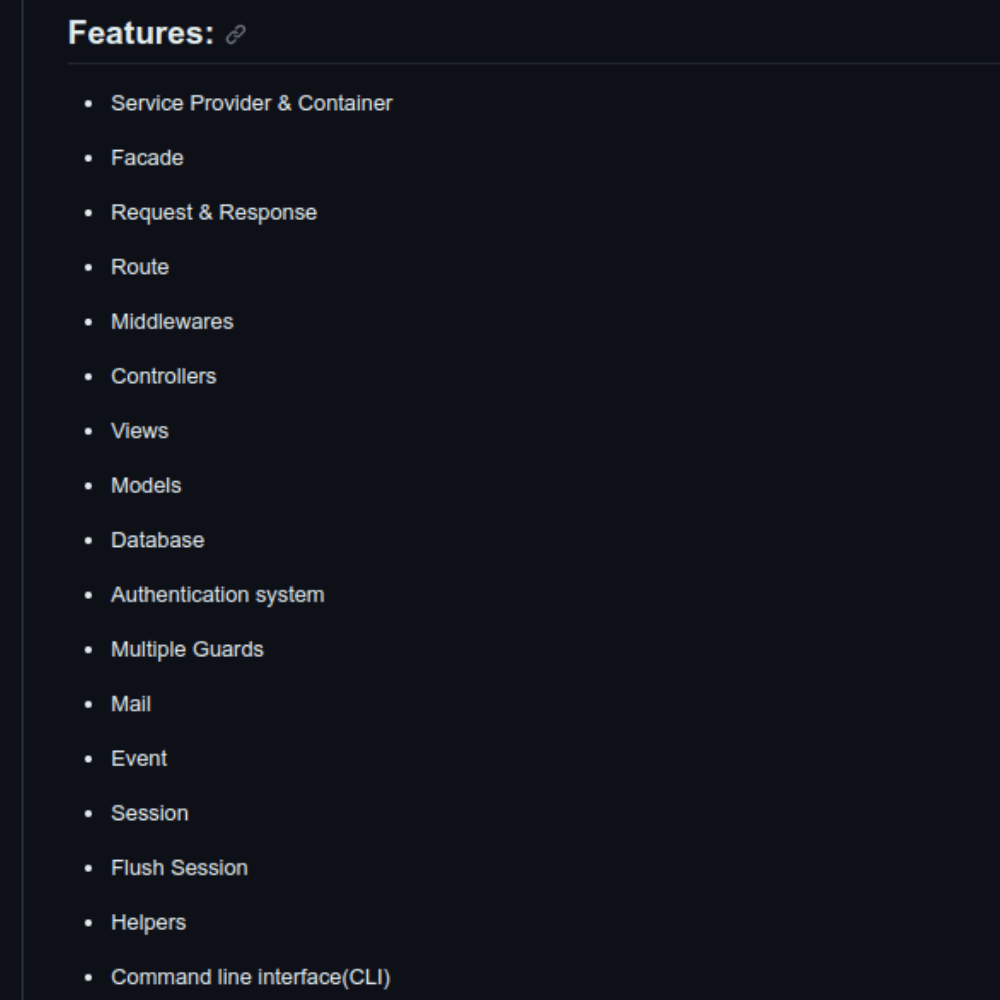Viewport: 1000px width, 1000px height.
Task: Click Database in the features list
Action: [157, 540]
